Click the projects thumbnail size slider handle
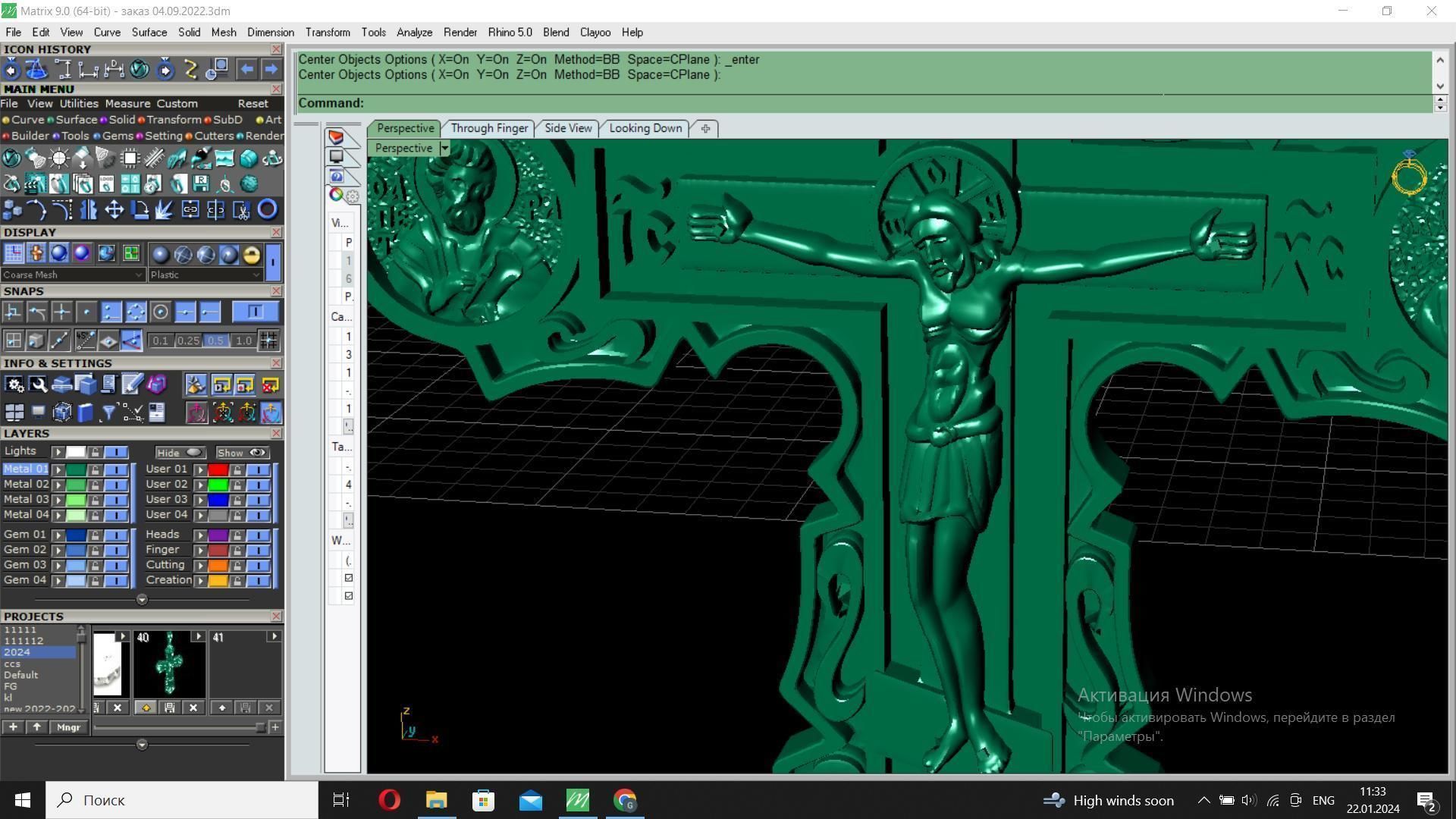Image resolution: width=1456 pixels, height=819 pixels. [x=261, y=728]
